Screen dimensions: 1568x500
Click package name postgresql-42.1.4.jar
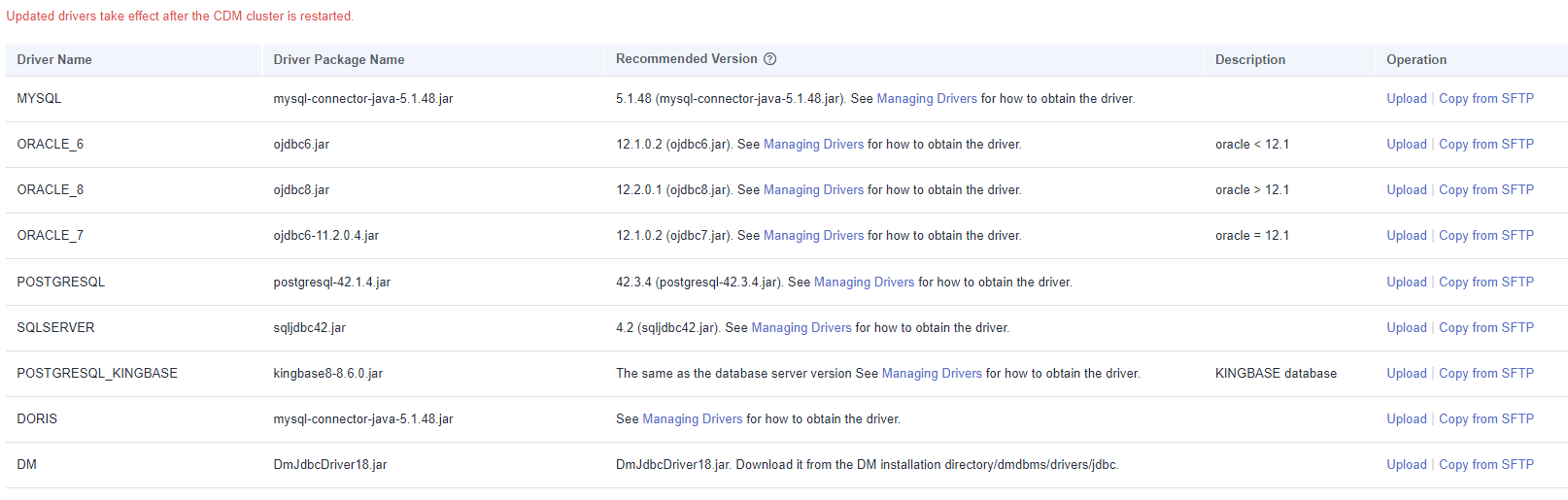pos(332,283)
